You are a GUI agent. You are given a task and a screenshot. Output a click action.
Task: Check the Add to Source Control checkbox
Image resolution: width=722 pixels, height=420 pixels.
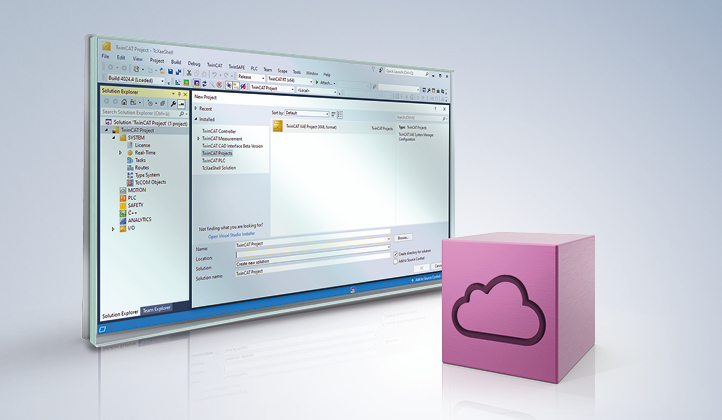(x=395, y=262)
